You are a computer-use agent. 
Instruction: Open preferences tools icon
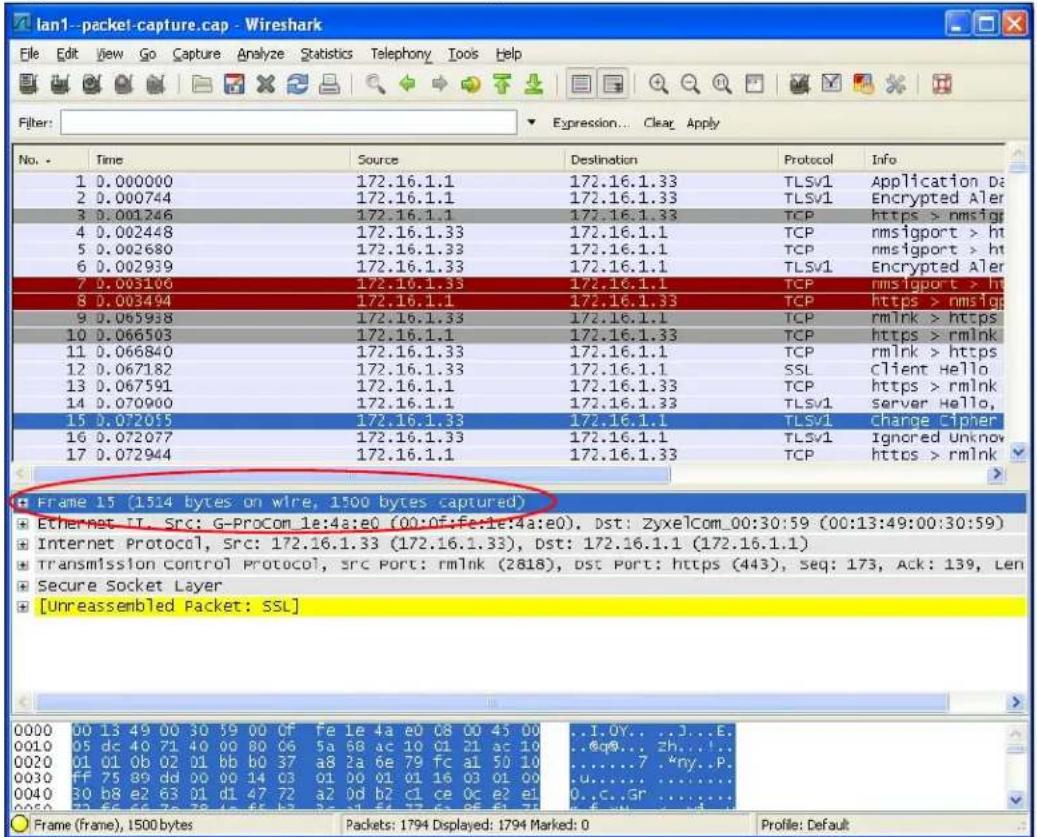(895, 84)
